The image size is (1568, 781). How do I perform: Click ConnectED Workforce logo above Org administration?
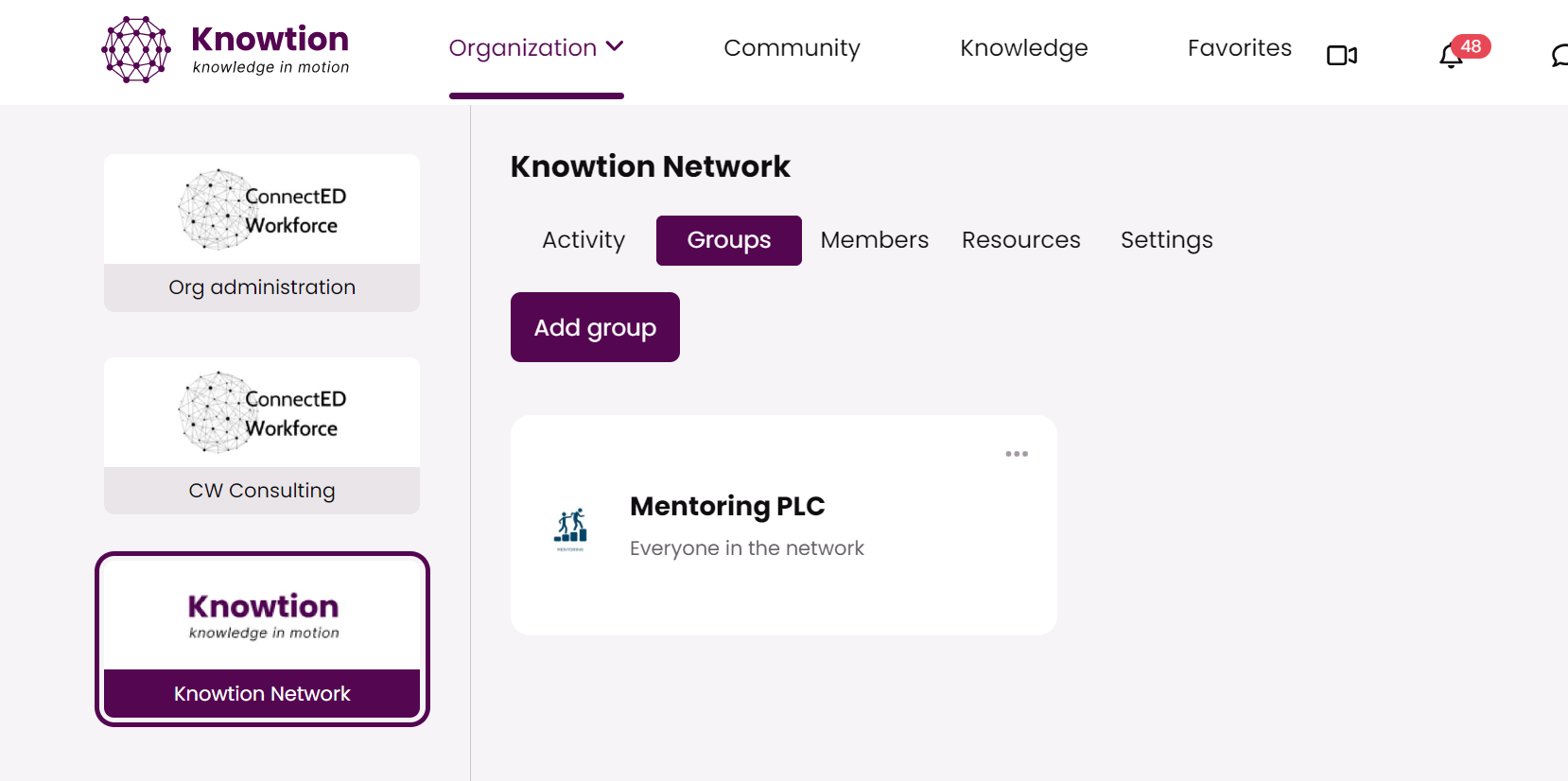click(262, 210)
